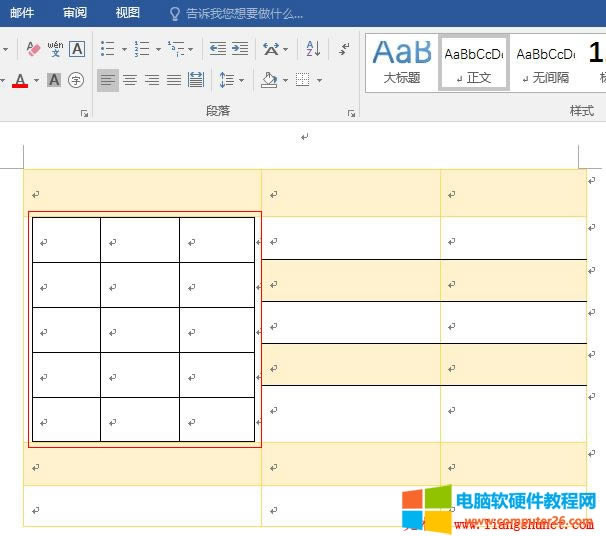Click the Asian Layout icon
The height and width of the screenshot is (541, 606).
click(271, 49)
